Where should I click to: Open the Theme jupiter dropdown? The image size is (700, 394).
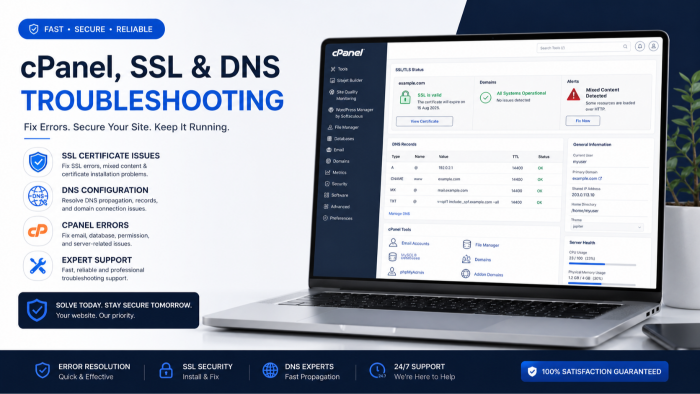coord(607,227)
